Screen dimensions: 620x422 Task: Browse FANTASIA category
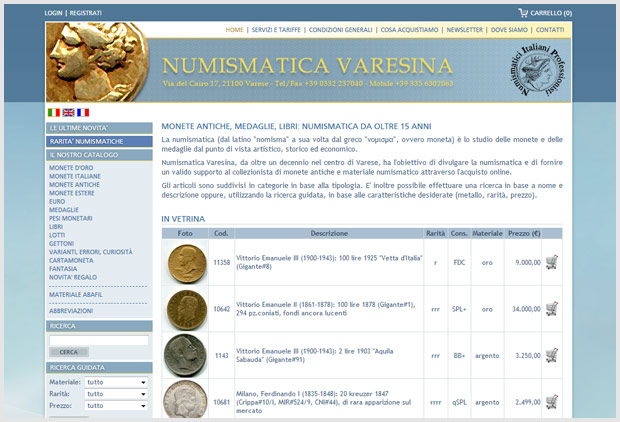coord(63,269)
